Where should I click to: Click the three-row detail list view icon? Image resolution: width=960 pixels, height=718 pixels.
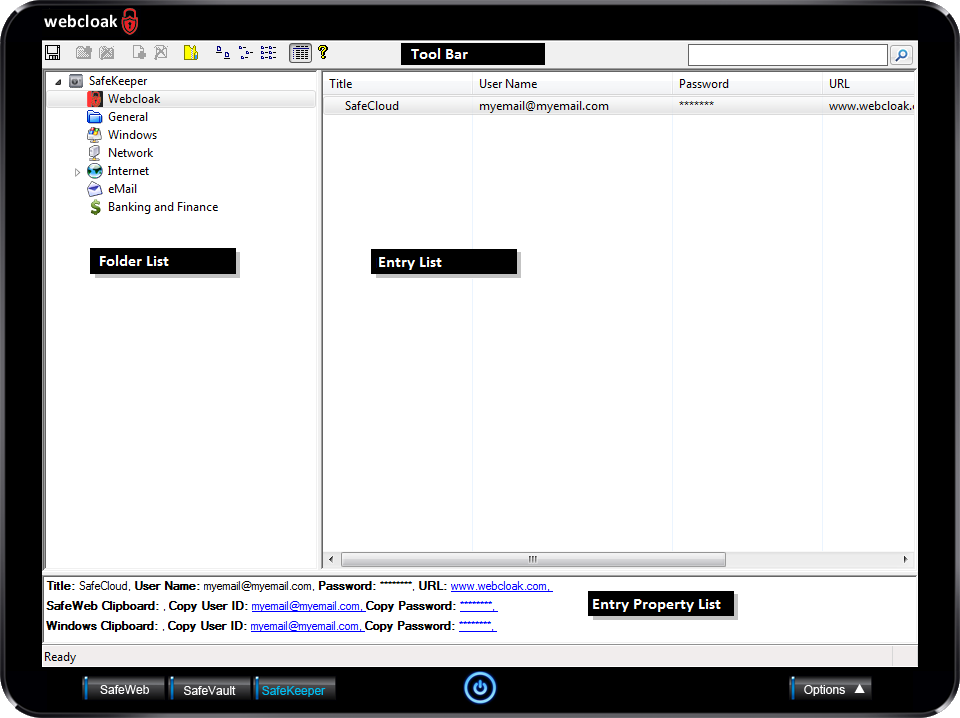[268, 53]
